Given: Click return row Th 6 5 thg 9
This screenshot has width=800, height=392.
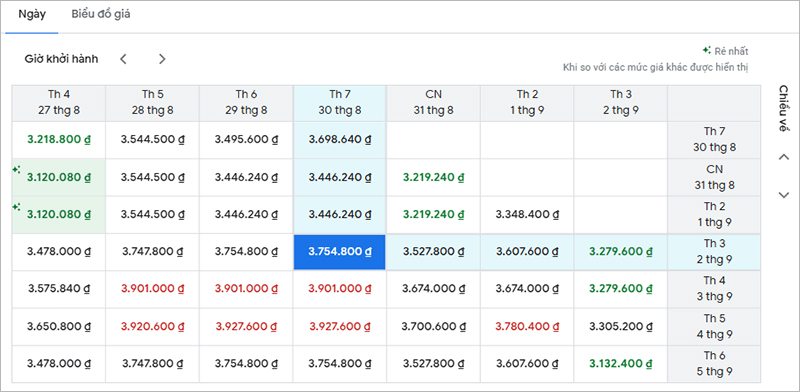Looking at the screenshot, I should tap(714, 364).
